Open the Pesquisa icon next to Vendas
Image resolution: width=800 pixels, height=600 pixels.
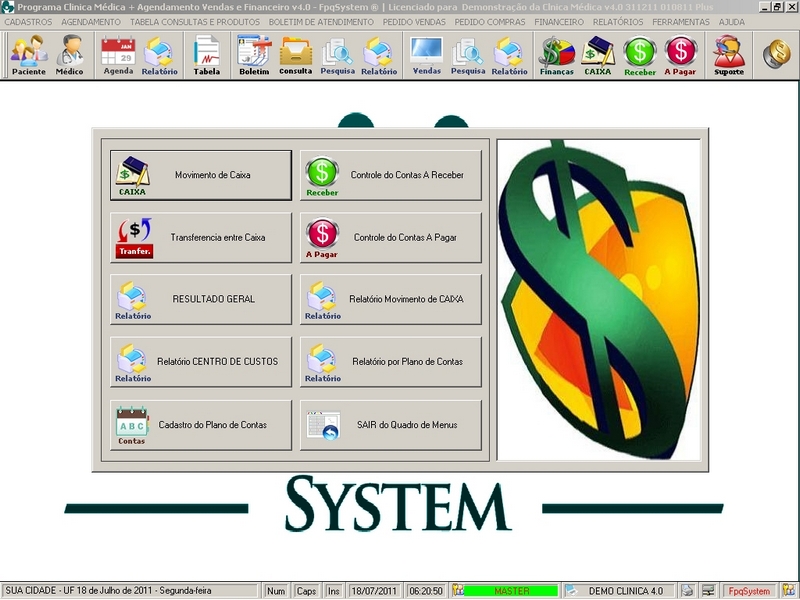click(468, 55)
